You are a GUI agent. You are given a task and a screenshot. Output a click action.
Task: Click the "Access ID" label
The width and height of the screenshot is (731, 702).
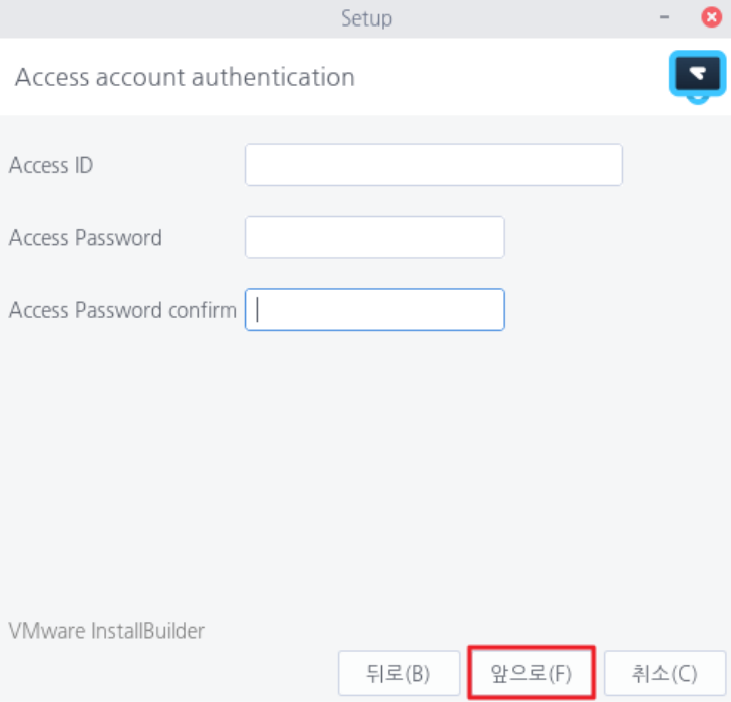tap(51, 166)
